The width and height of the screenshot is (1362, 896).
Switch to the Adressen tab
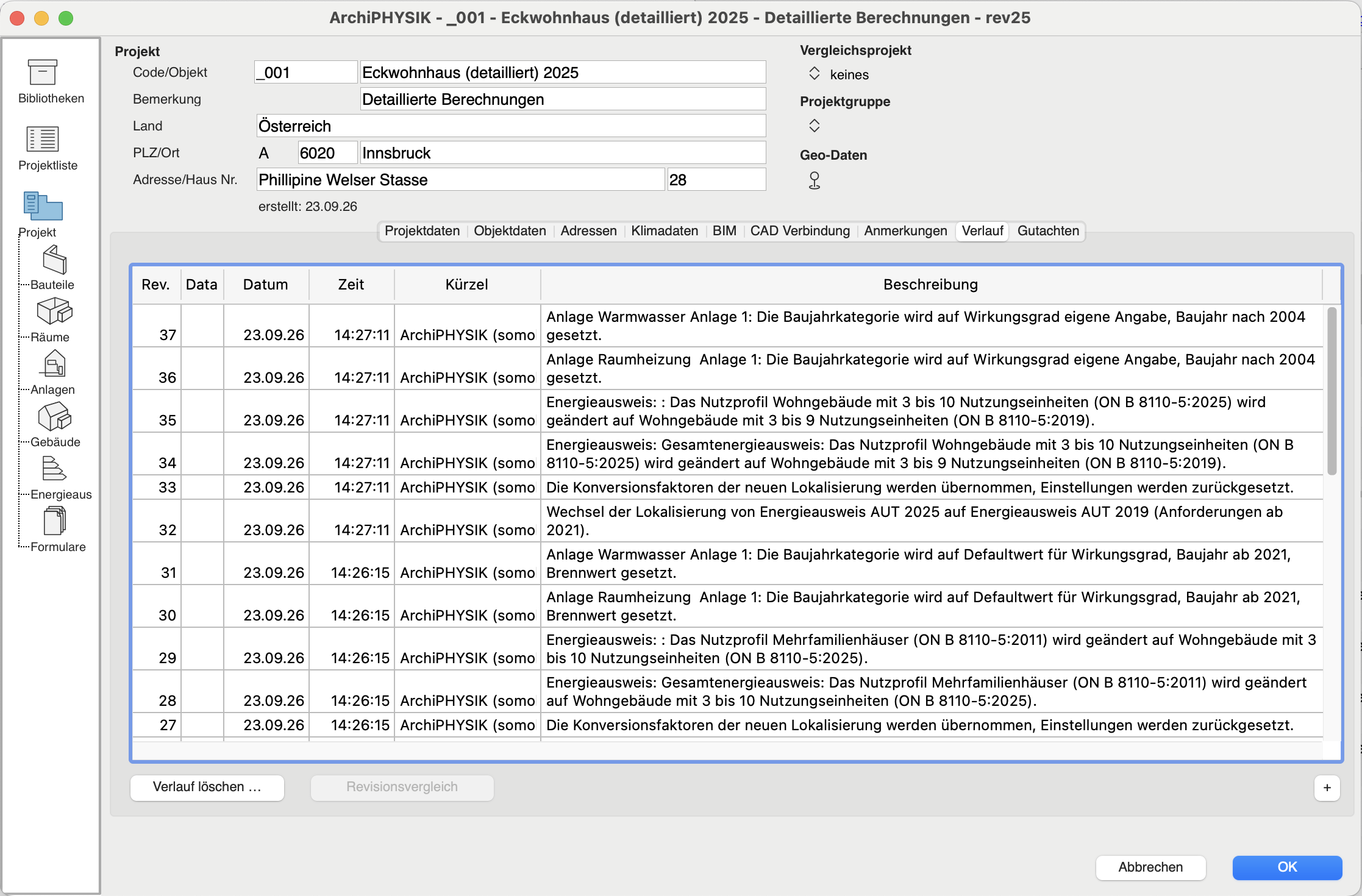[x=588, y=231]
